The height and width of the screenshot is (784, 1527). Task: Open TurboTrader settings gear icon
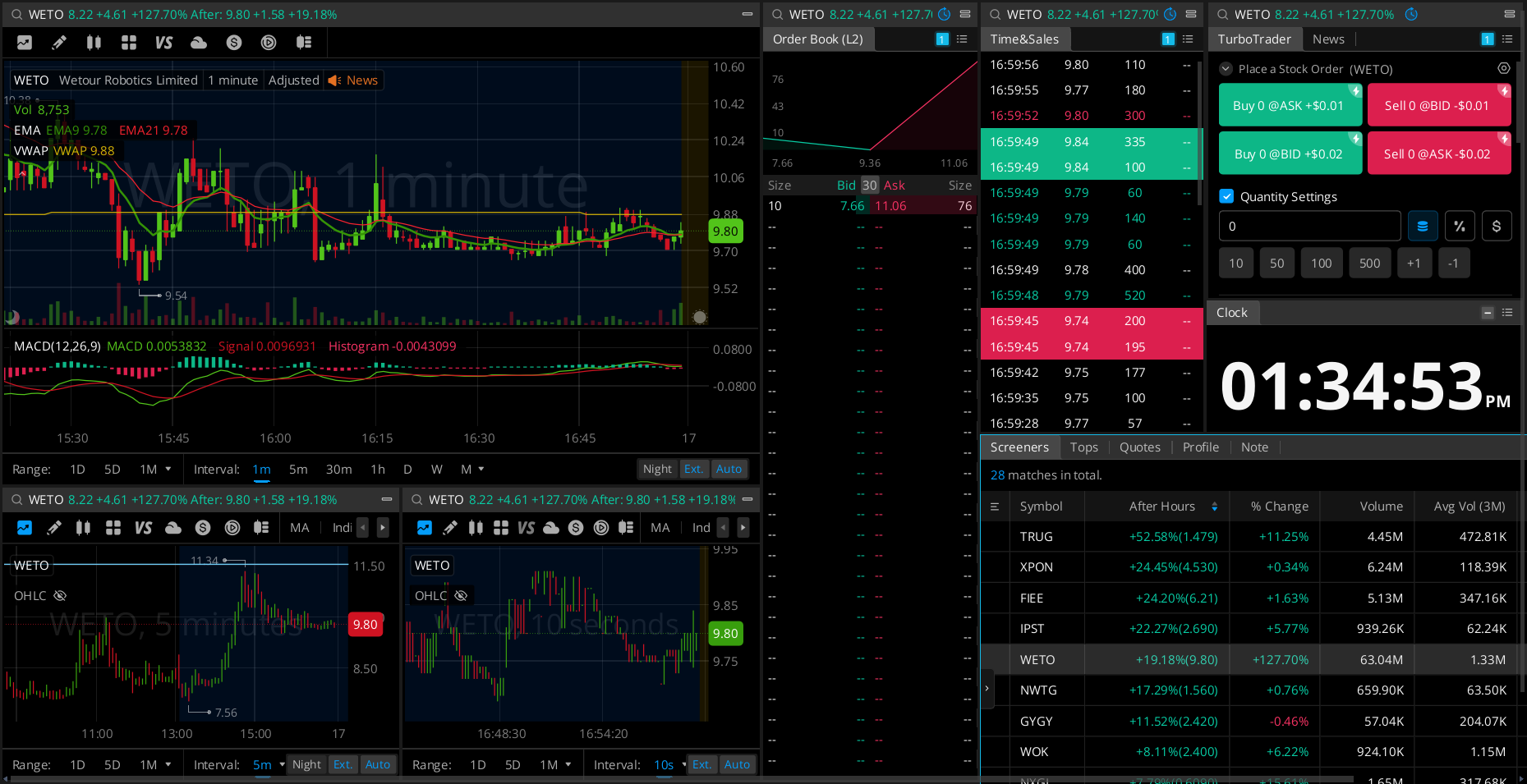(1504, 69)
